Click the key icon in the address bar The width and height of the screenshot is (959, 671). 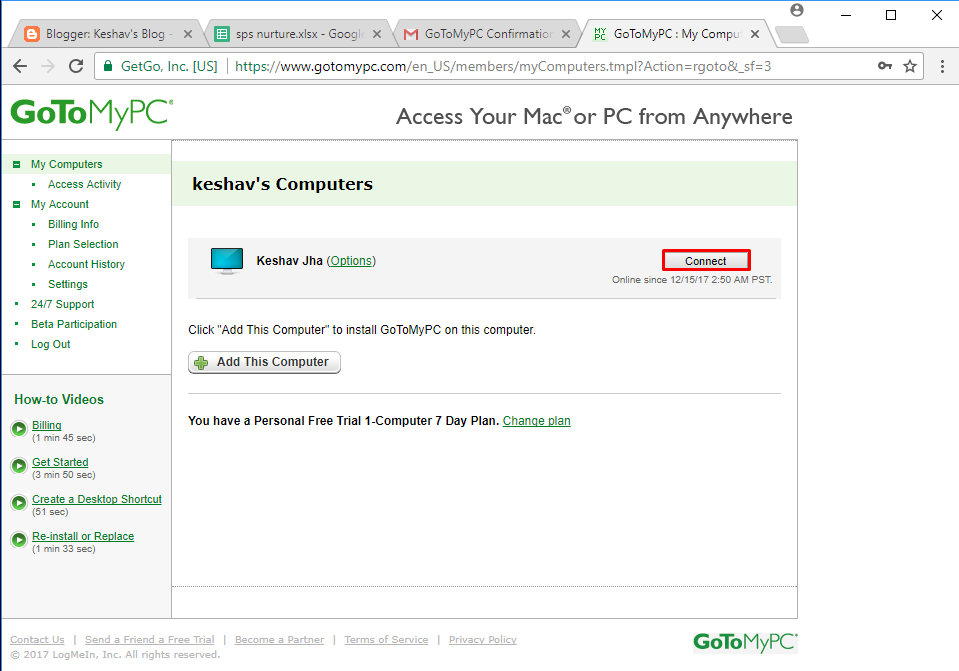884,66
